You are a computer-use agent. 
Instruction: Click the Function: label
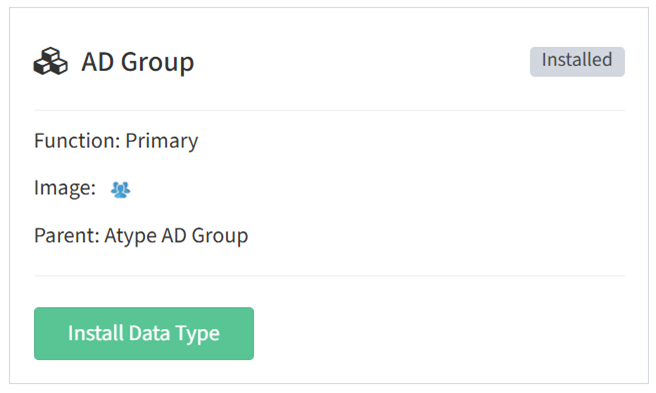click(77, 141)
